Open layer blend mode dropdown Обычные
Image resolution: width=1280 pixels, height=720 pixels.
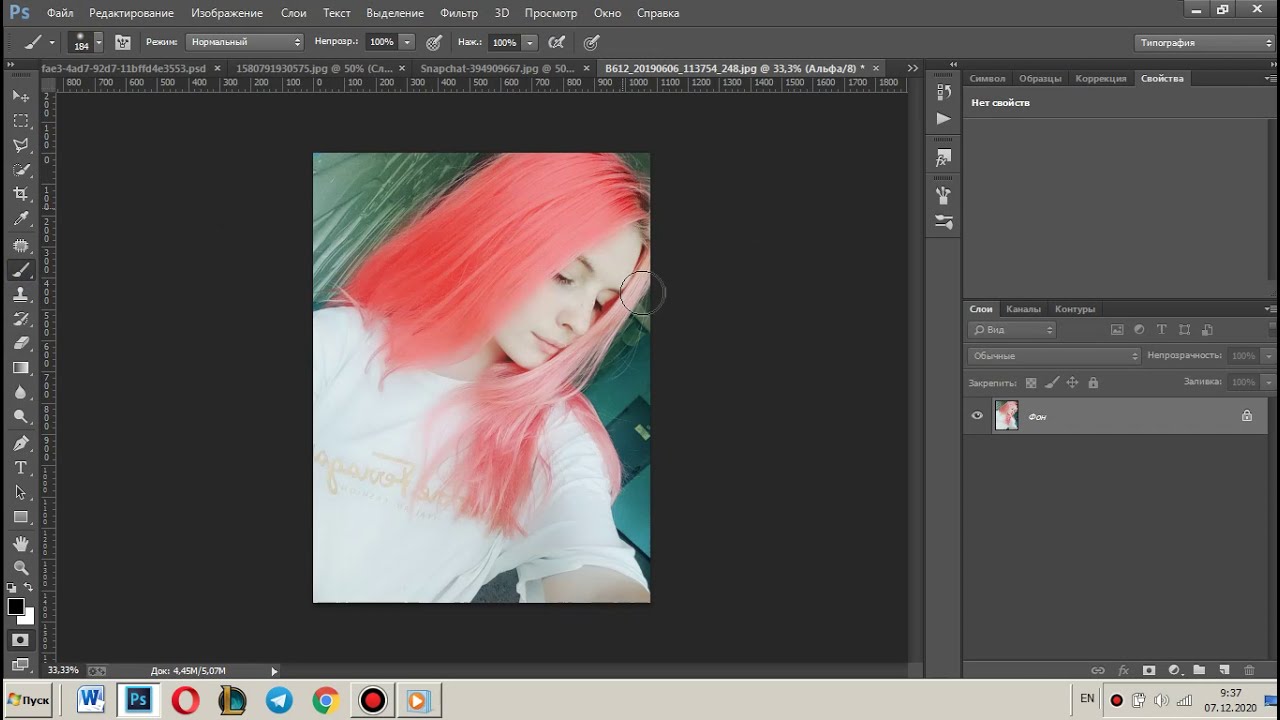coord(1054,356)
